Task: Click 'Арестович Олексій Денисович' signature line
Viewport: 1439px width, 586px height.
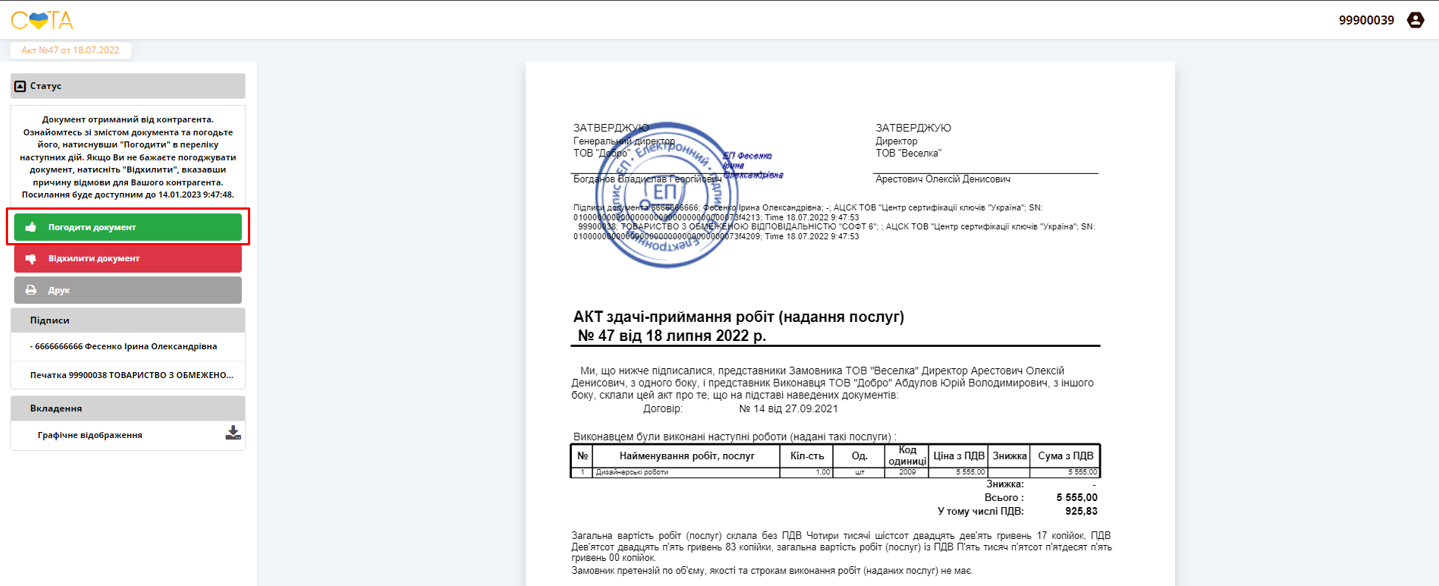Action: pyautogui.click(x=943, y=179)
